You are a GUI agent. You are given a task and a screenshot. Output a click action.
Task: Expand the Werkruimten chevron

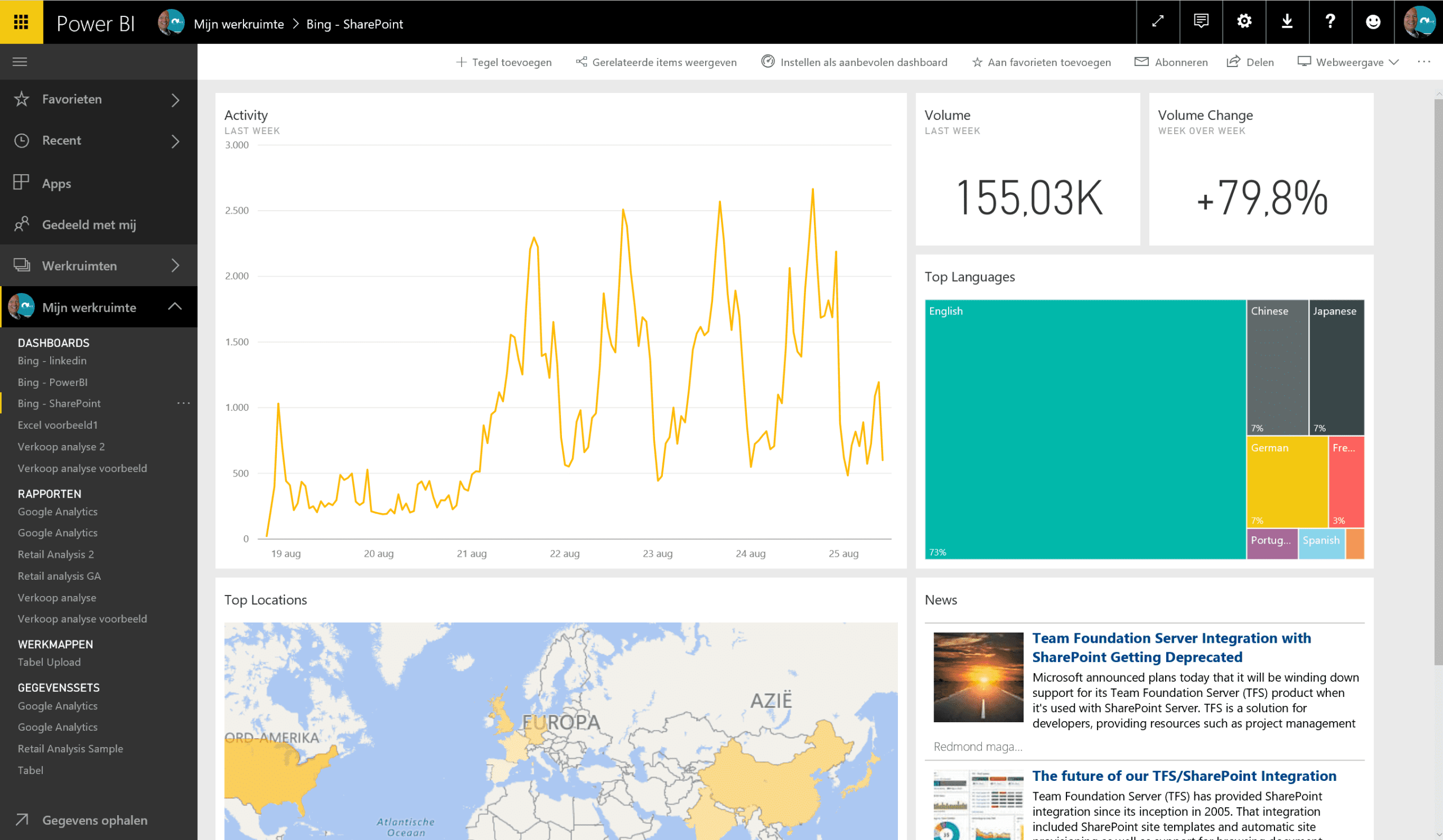point(176,265)
